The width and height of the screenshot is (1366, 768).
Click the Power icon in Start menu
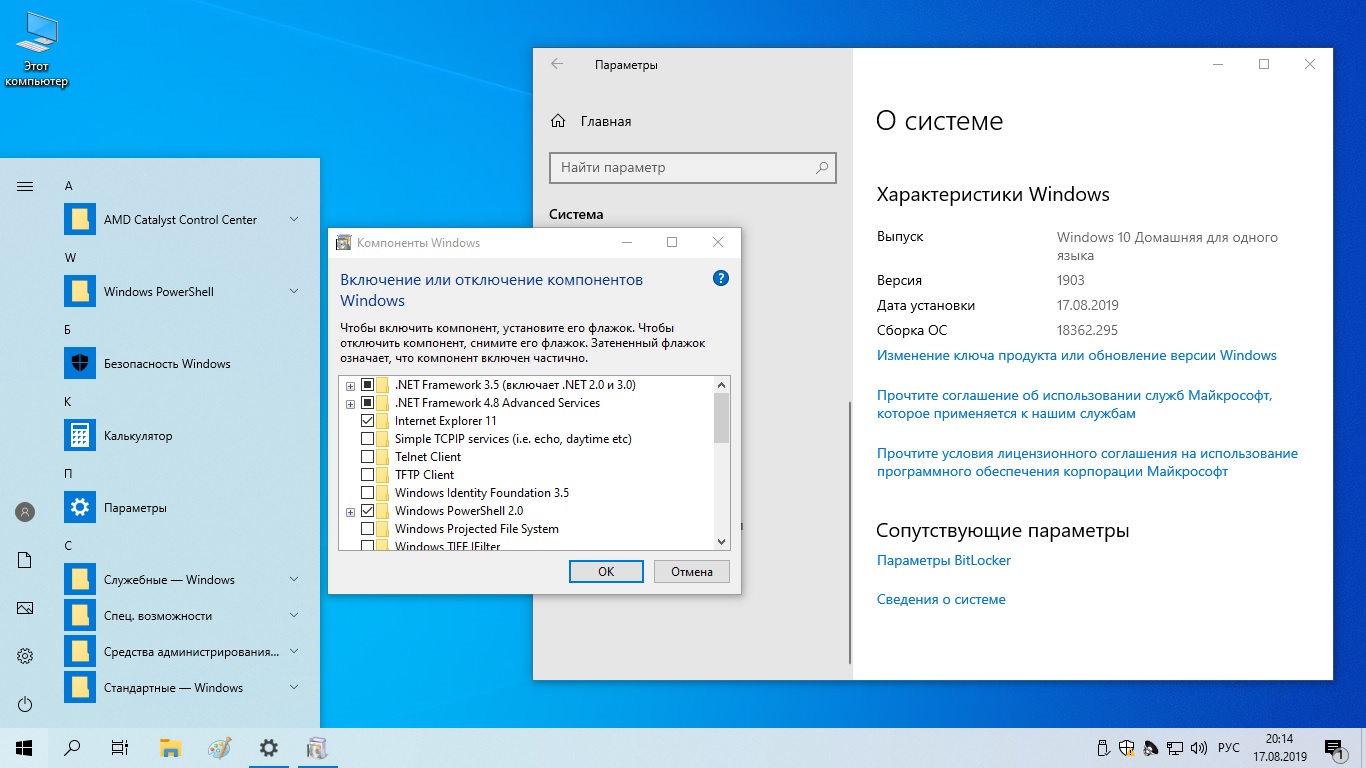coord(25,704)
